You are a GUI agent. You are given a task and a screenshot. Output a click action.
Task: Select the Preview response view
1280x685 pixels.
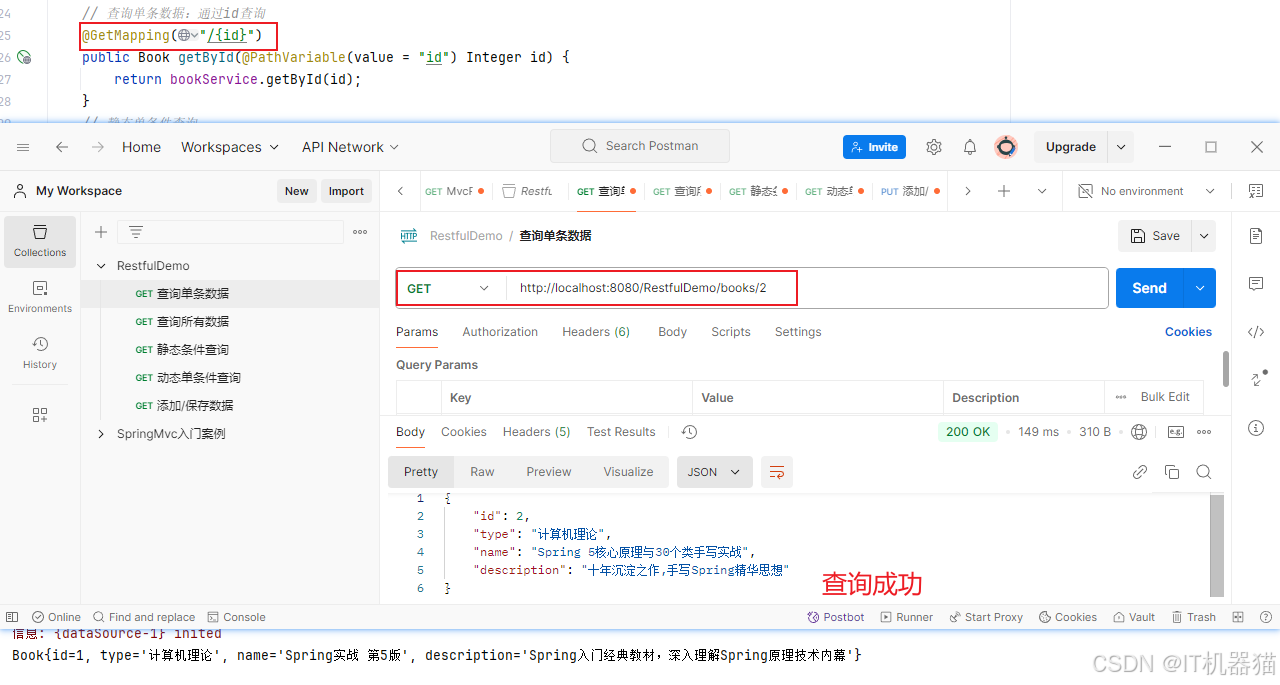(x=549, y=472)
